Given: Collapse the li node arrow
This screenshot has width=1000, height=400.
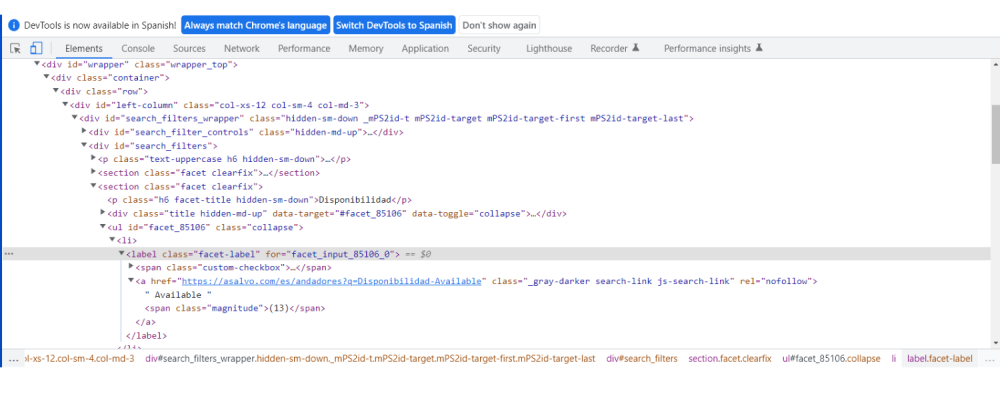Looking at the screenshot, I should coord(112,240).
